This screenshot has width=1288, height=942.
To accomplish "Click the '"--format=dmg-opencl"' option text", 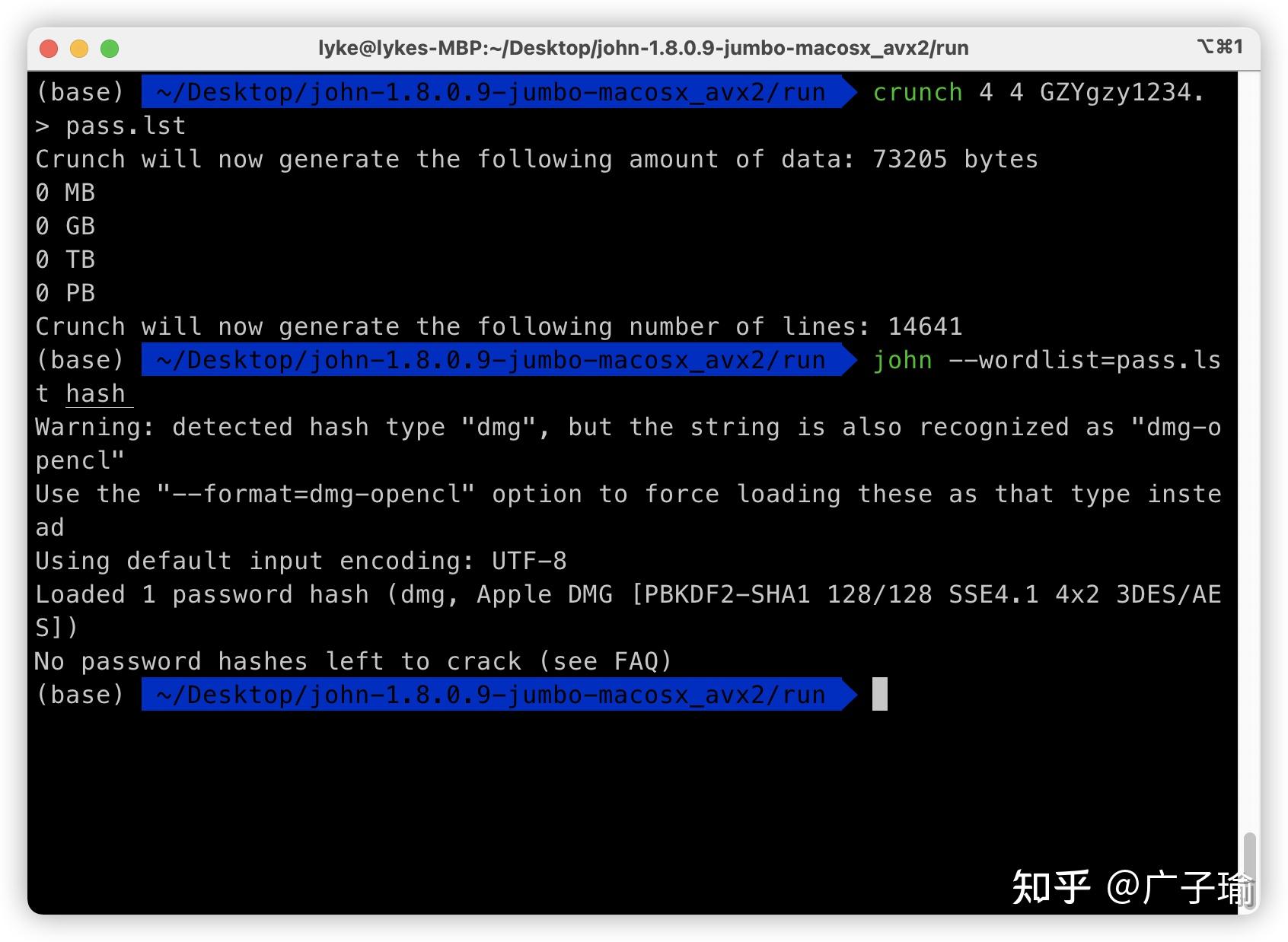I will tap(316, 494).
